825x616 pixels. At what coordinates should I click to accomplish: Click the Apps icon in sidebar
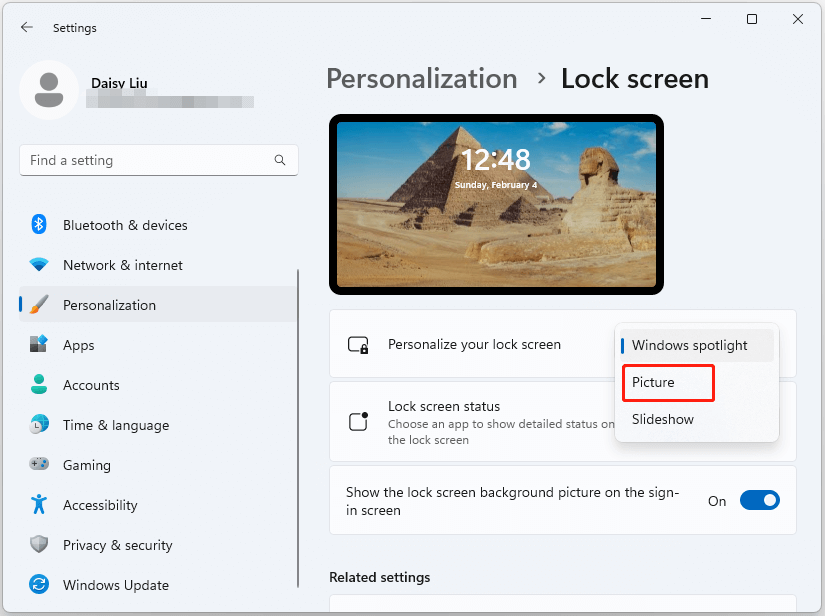click(39, 345)
